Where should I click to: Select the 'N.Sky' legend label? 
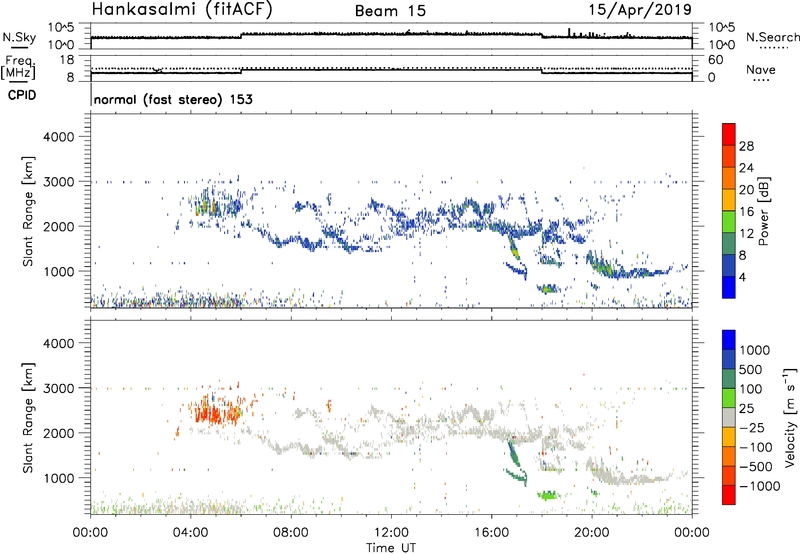(19, 38)
